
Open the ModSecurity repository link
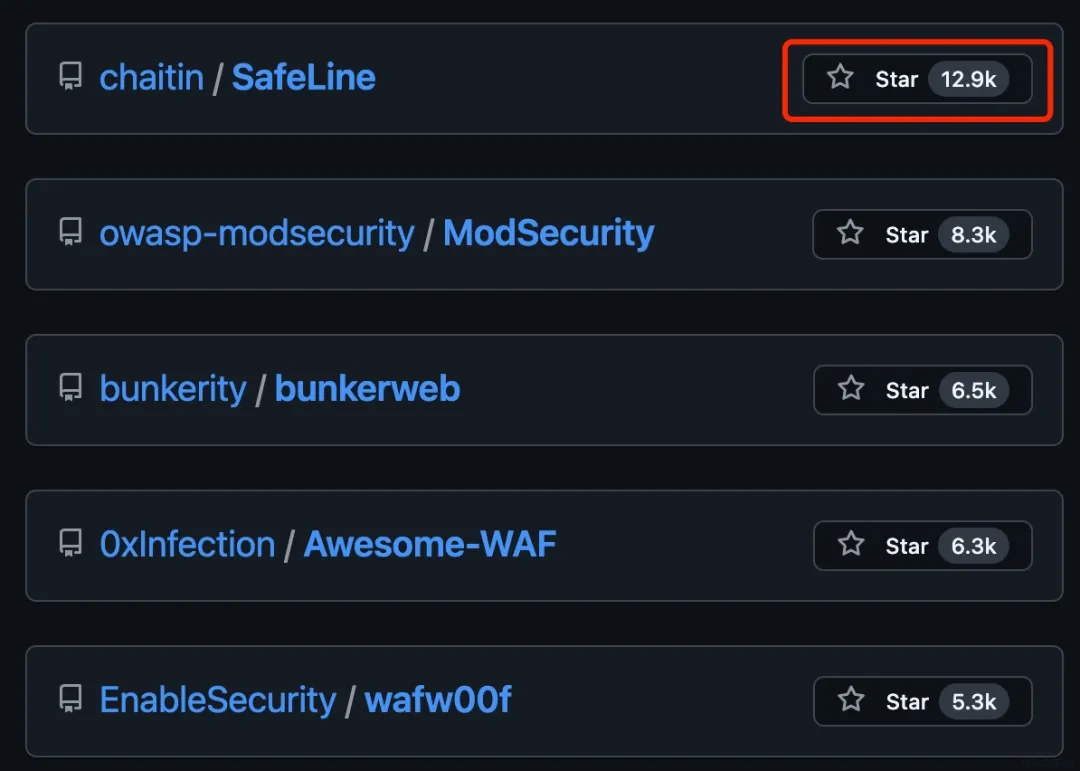coord(548,233)
